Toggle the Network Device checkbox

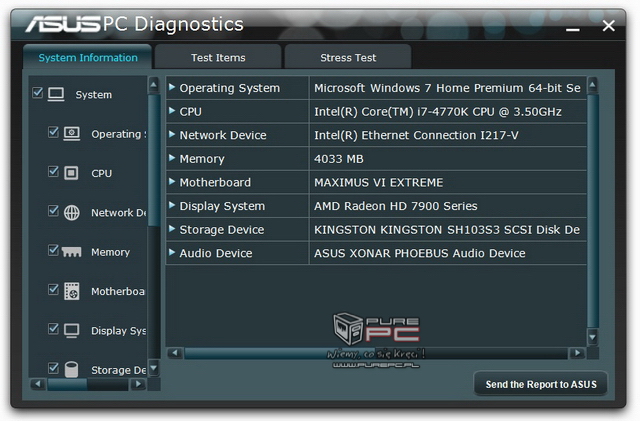(53, 210)
